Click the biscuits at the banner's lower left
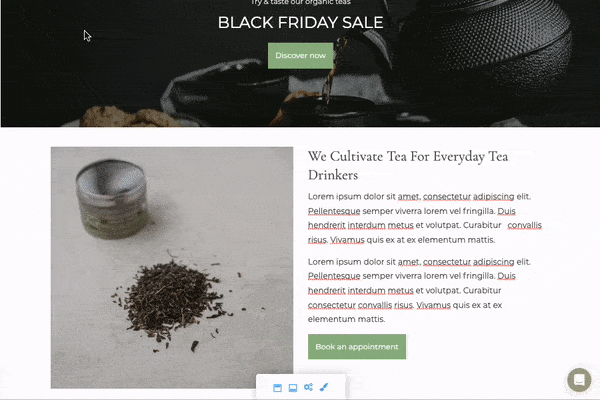Image resolution: width=600 pixels, height=400 pixels. [126, 117]
